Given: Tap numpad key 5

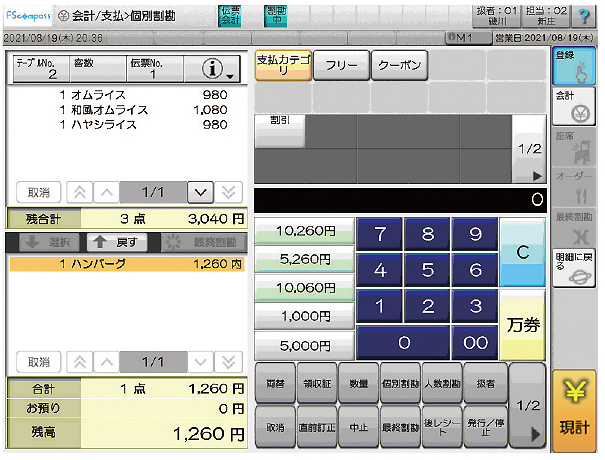Looking at the screenshot, I should point(427,270).
